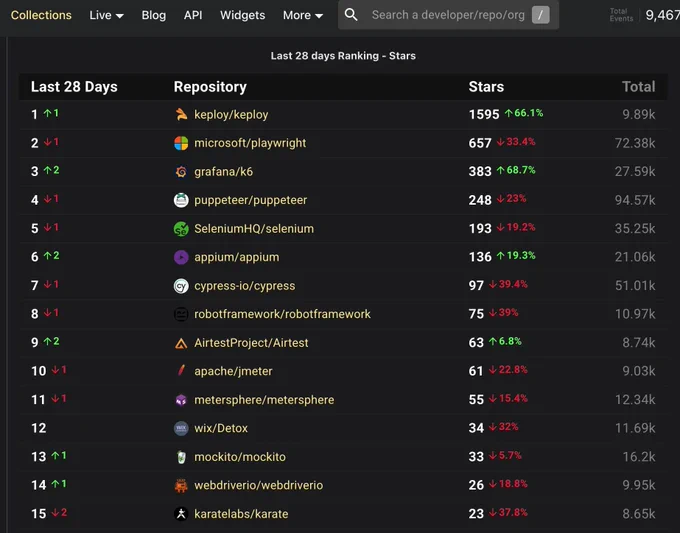The height and width of the screenshot is (533, 680).
Task: Click the 37.8% decrease for karate
Action: point(508,513)
